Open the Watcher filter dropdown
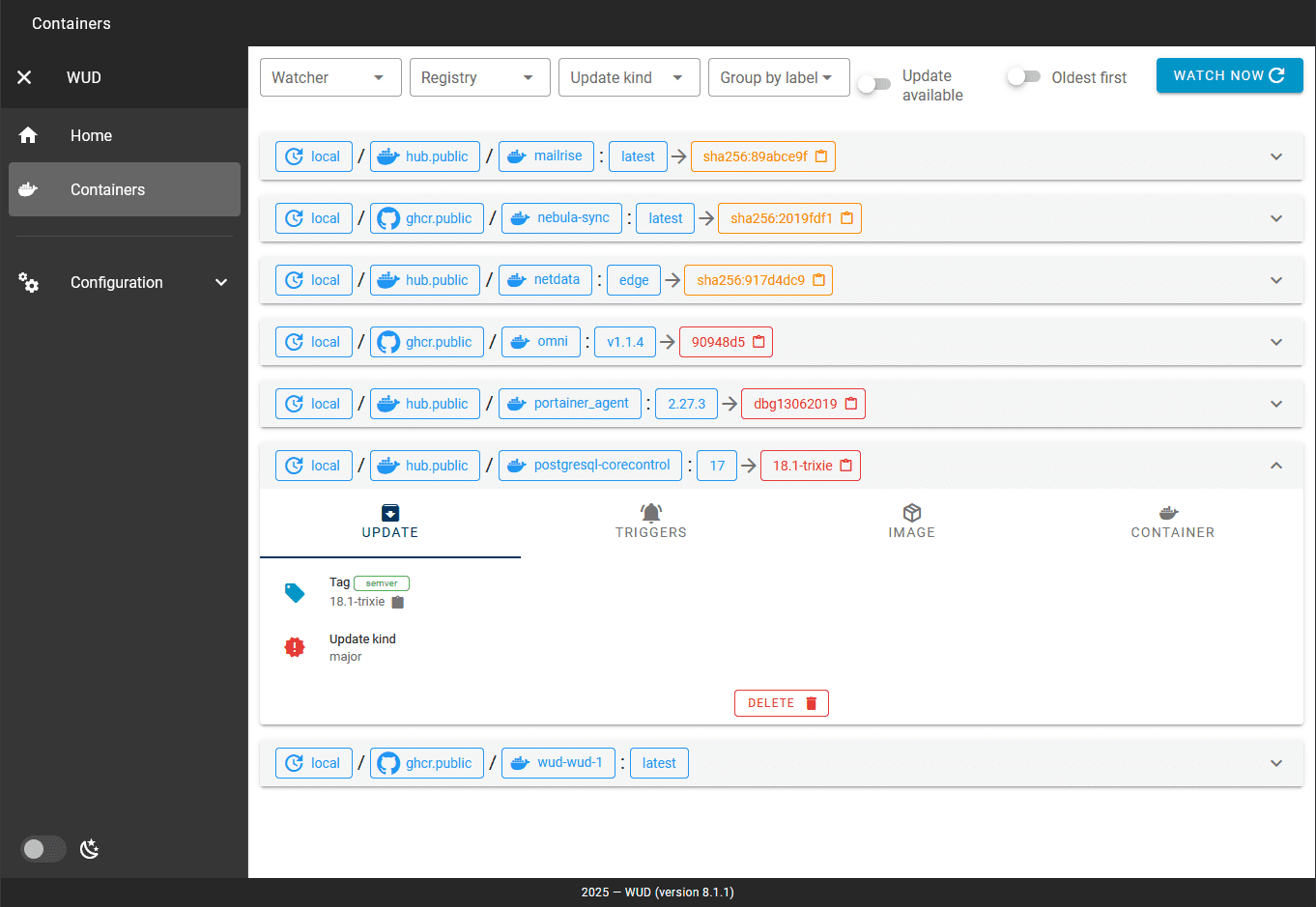1316x907 pixels. pyautogui.click(x=330, y=77)
